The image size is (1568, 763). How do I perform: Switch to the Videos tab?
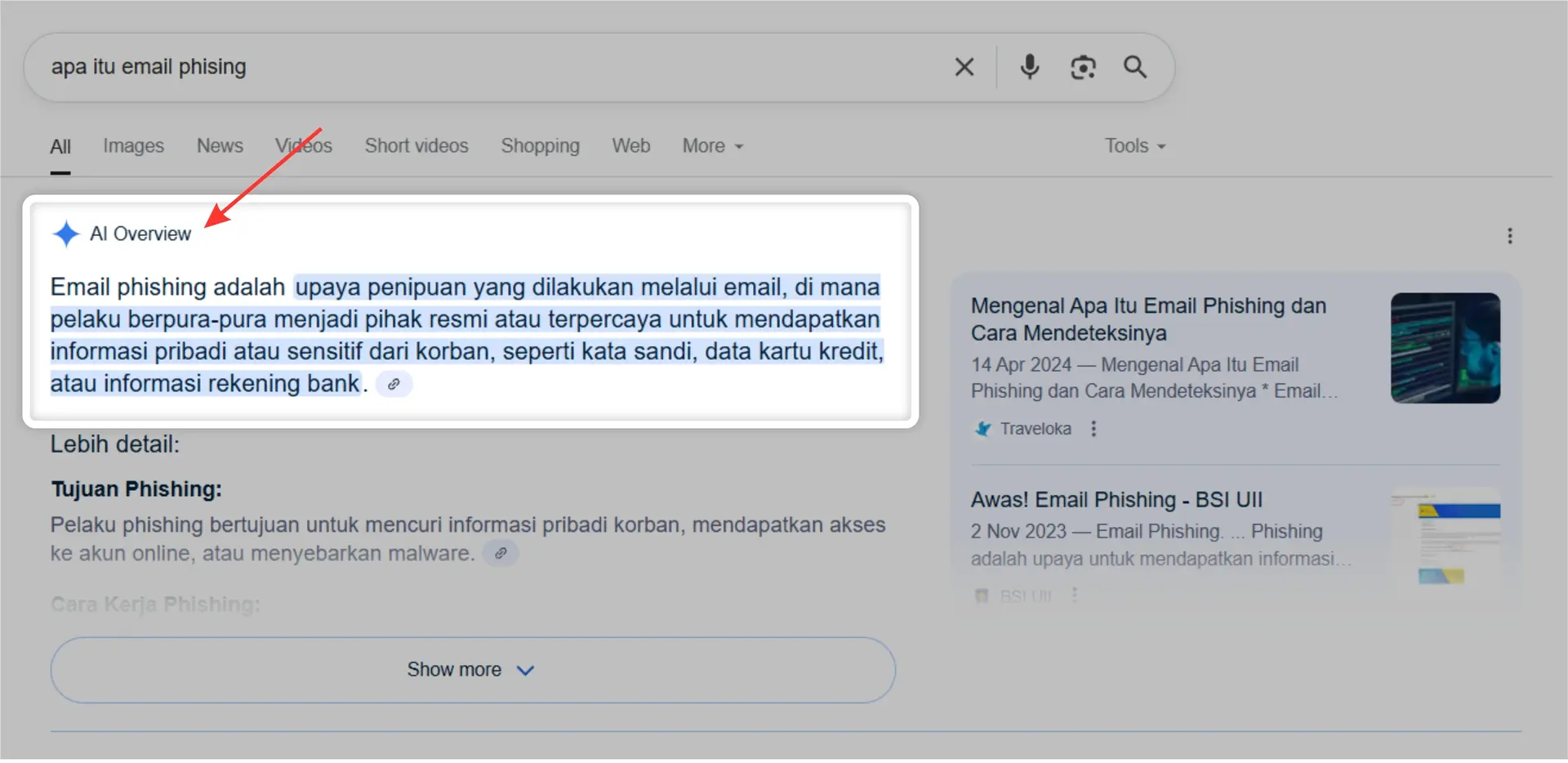304,146
